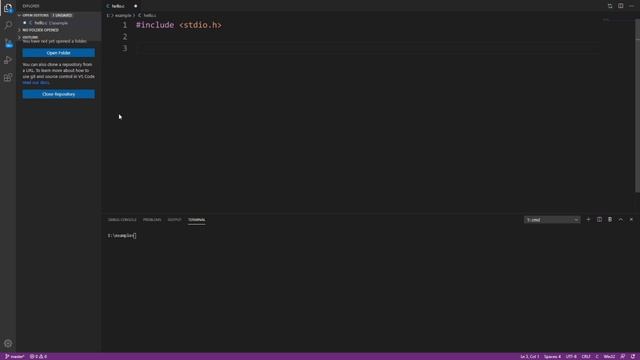Click the CRLF line ending status item
The image size is (640, 360).
point(586,356)
